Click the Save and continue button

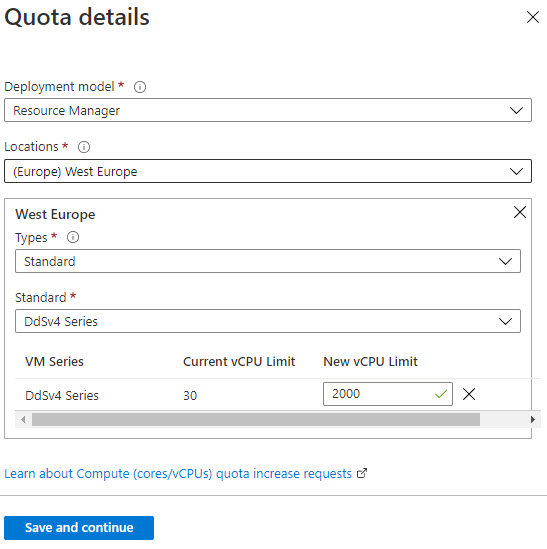(79, 528)
